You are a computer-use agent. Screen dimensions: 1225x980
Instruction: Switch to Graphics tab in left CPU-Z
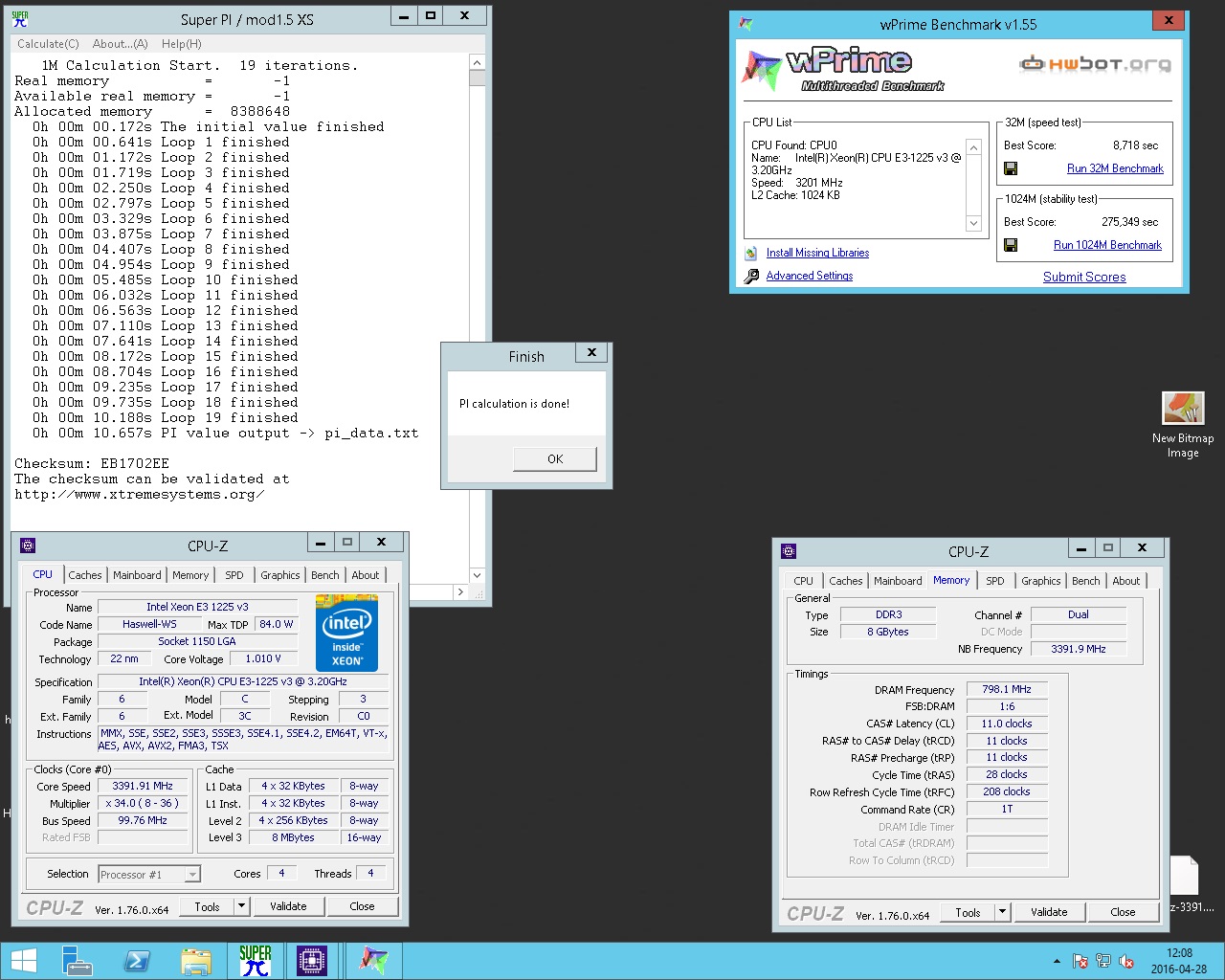coord(280,575)
